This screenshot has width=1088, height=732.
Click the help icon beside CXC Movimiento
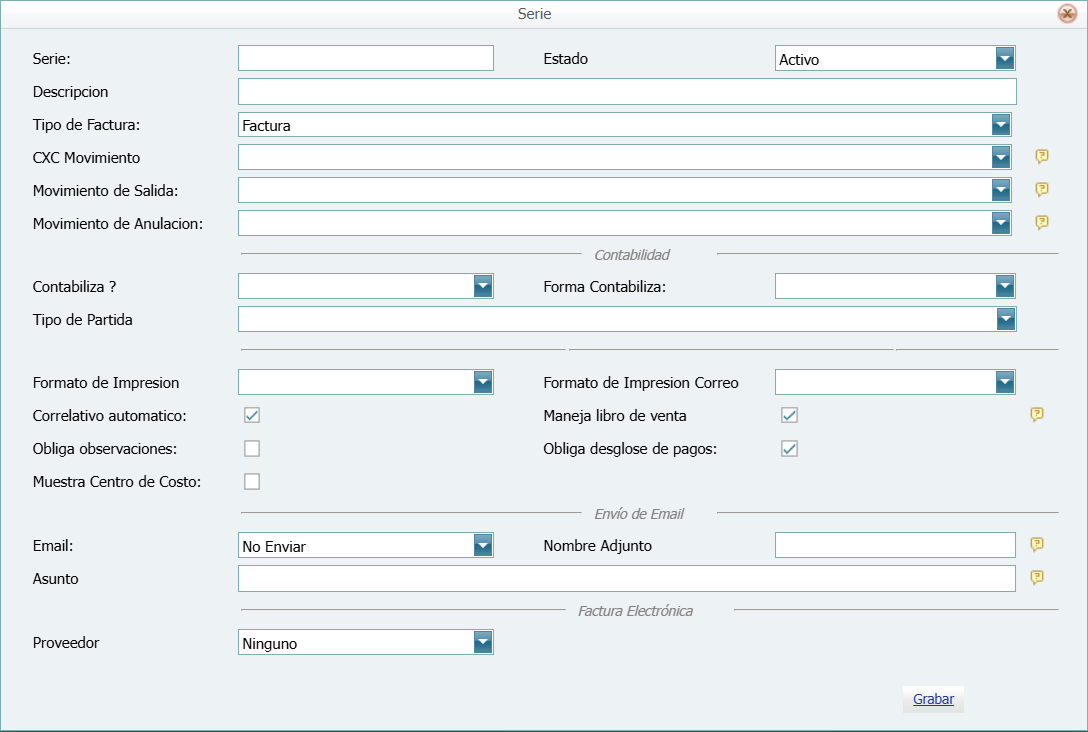pos(1041,156)
